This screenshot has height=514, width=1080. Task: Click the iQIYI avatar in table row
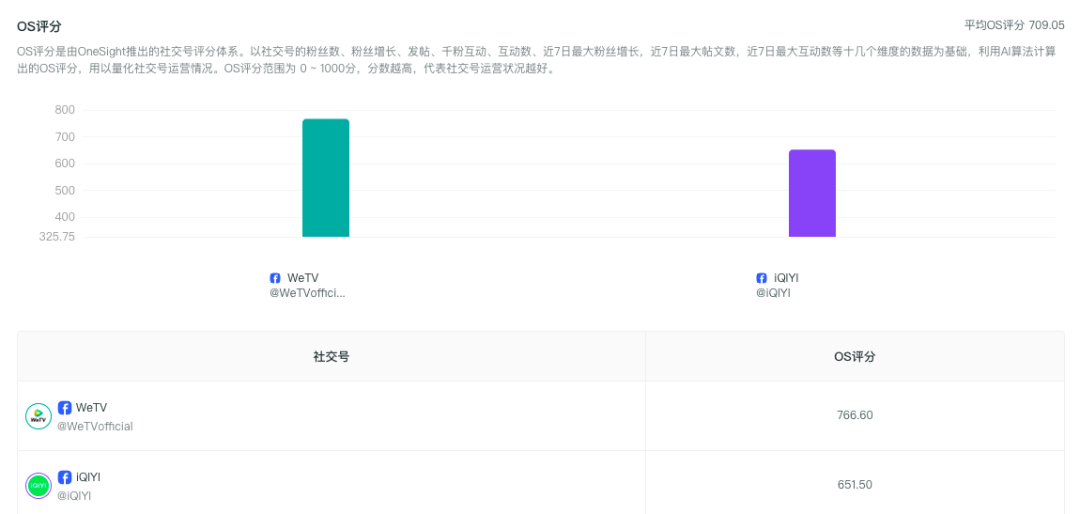[39, 486]
